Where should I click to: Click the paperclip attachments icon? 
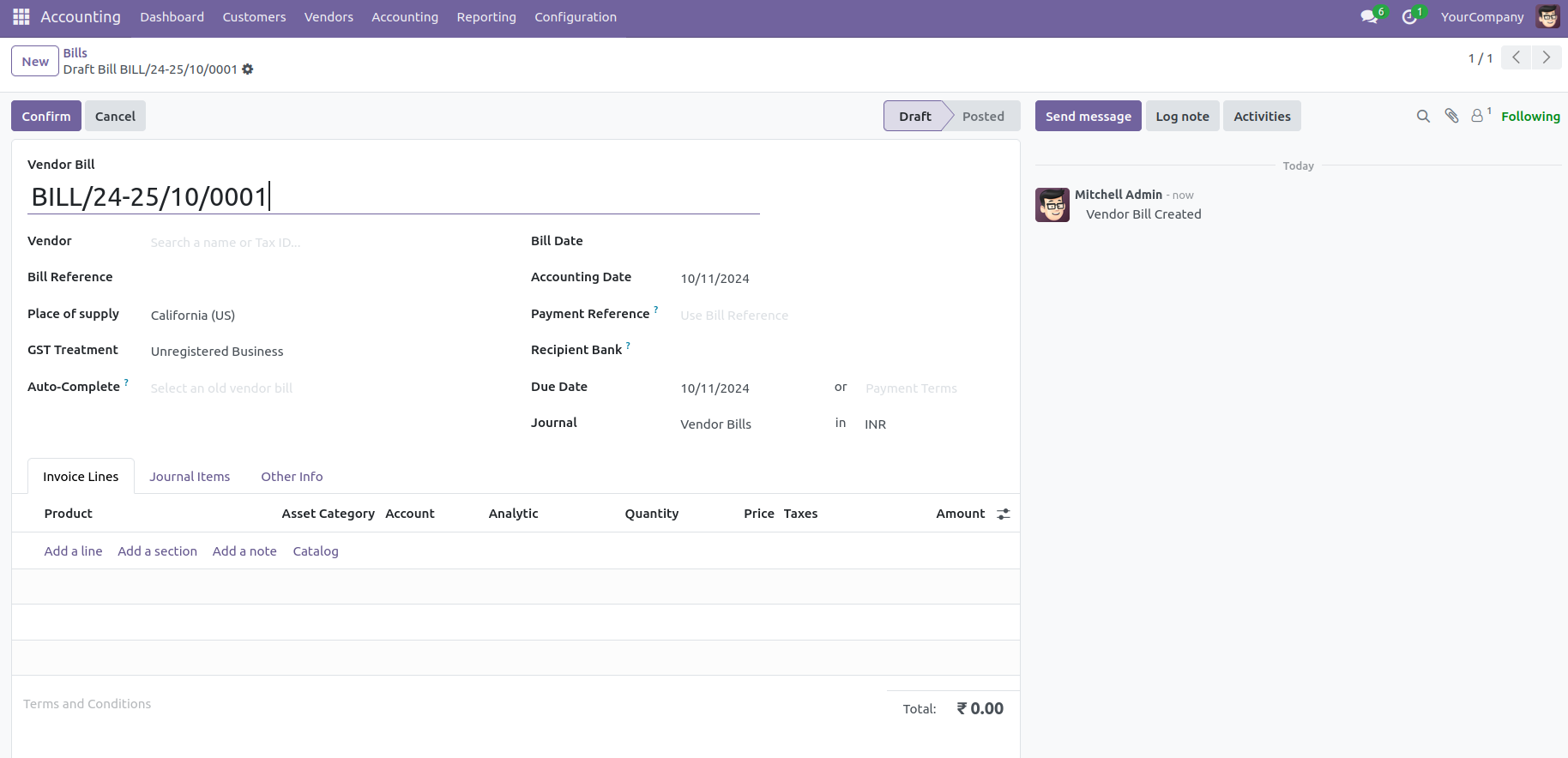click(1451, 117)
